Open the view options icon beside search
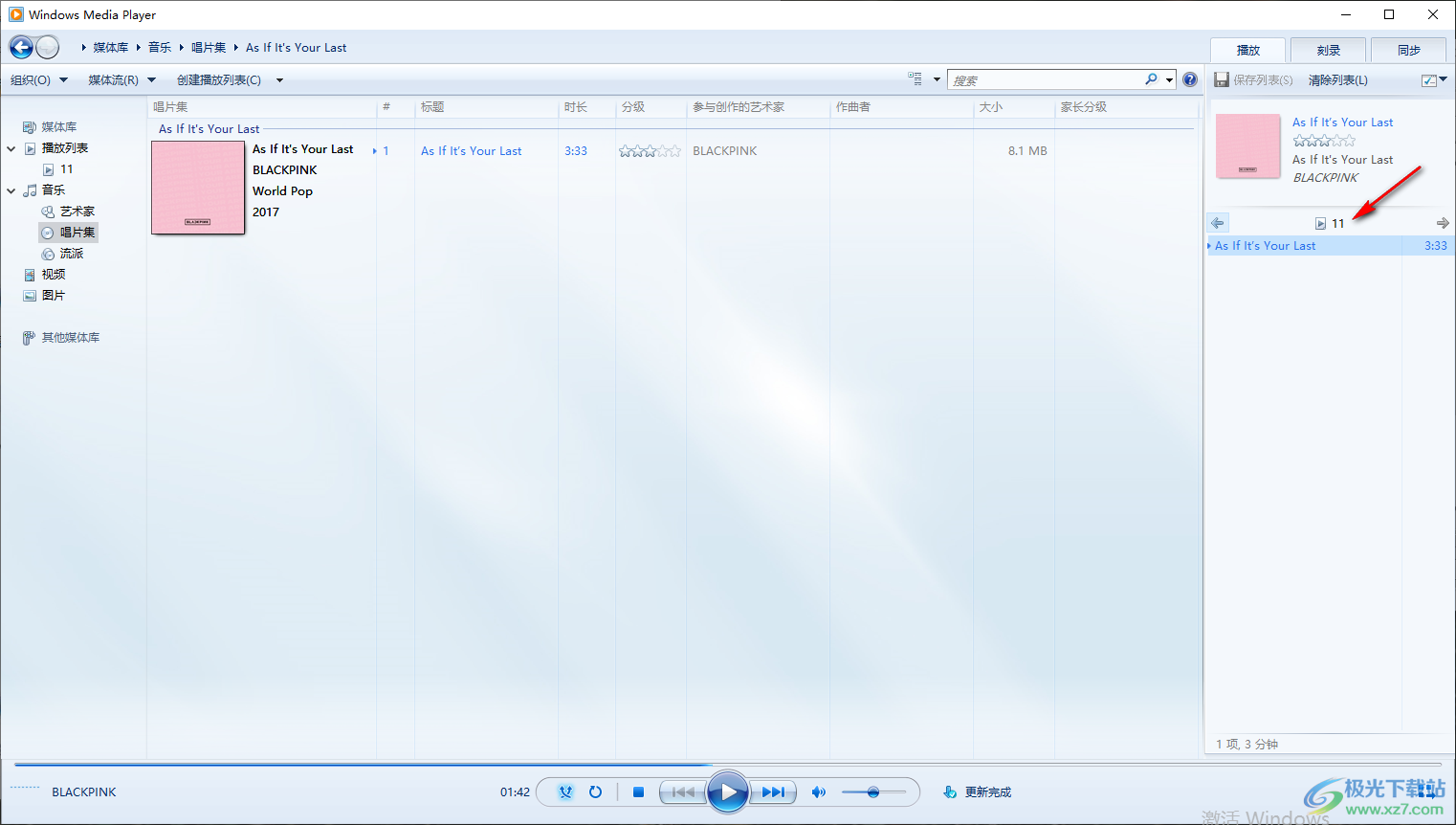The width and height of the screenshot is (1456, 825). 916,79
